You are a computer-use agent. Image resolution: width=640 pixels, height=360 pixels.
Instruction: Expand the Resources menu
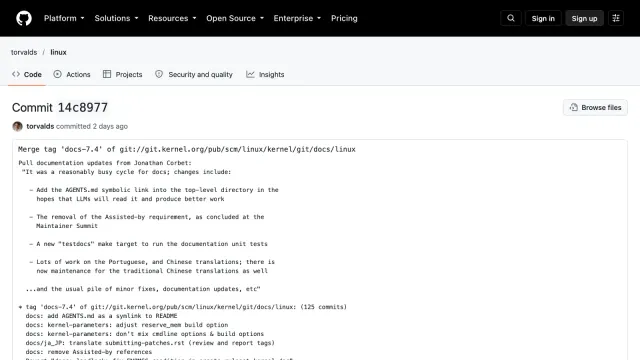(x=172, y=18)
